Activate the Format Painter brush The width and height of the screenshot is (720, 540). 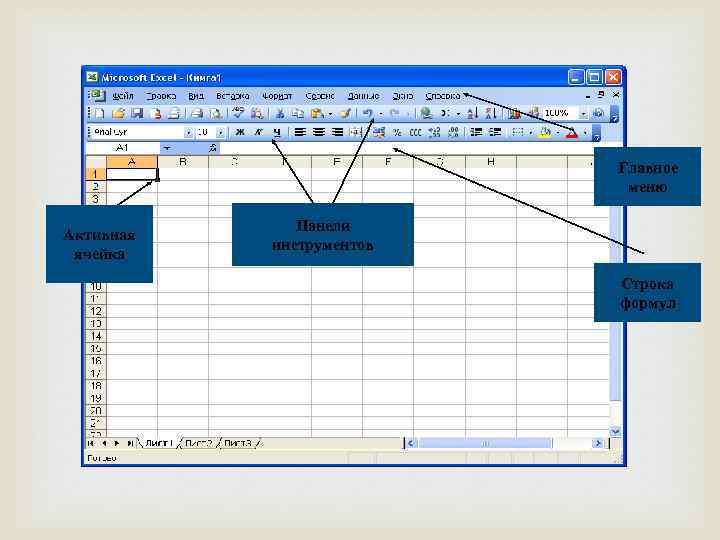[346, 113]
